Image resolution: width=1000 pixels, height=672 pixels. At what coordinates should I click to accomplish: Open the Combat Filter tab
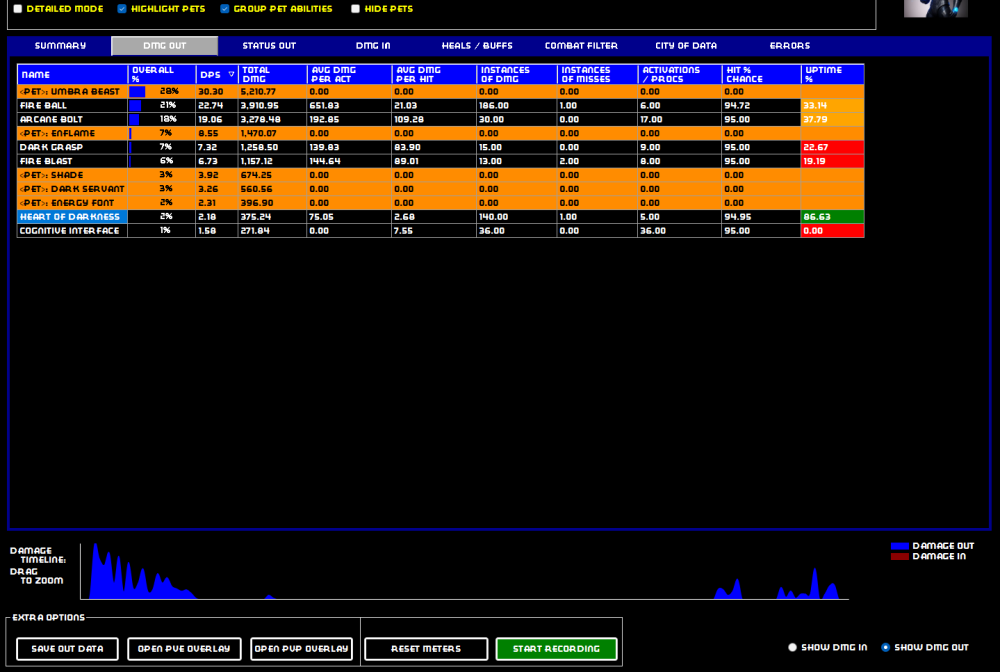pyautogui.click(x=581, y=46)
